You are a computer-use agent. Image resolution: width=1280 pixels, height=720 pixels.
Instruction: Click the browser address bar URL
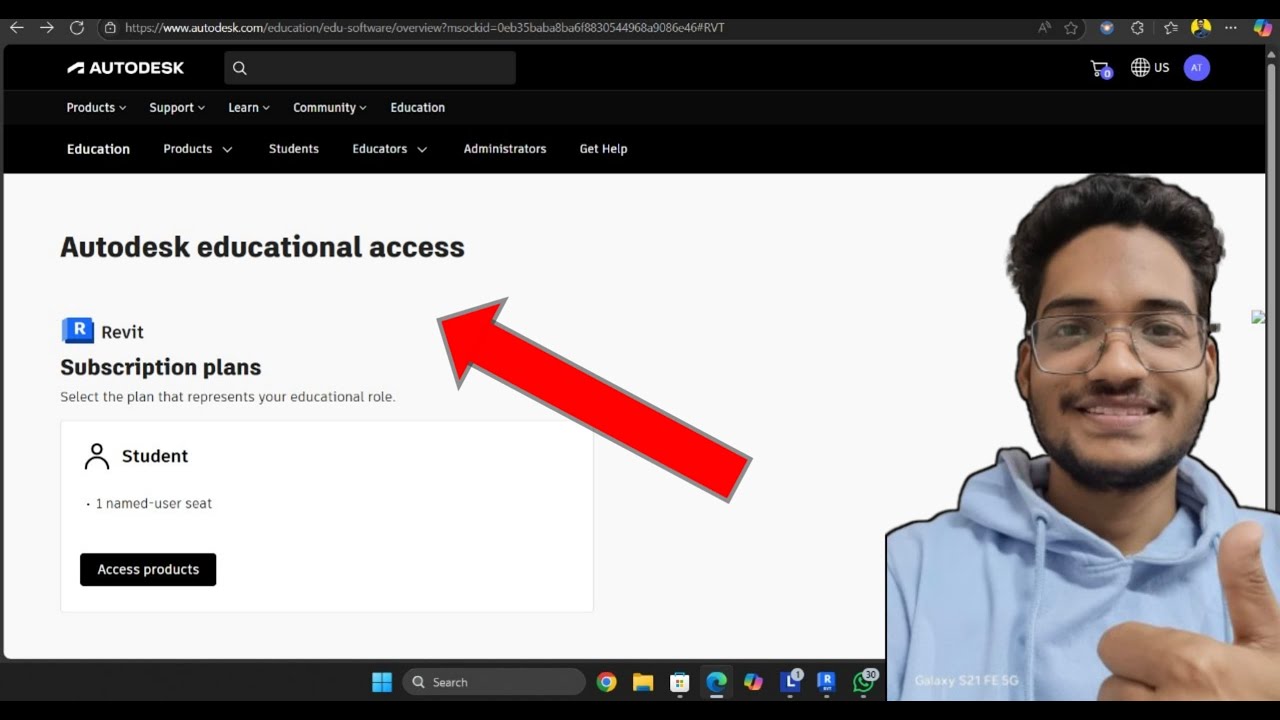(x=425, y=28)
